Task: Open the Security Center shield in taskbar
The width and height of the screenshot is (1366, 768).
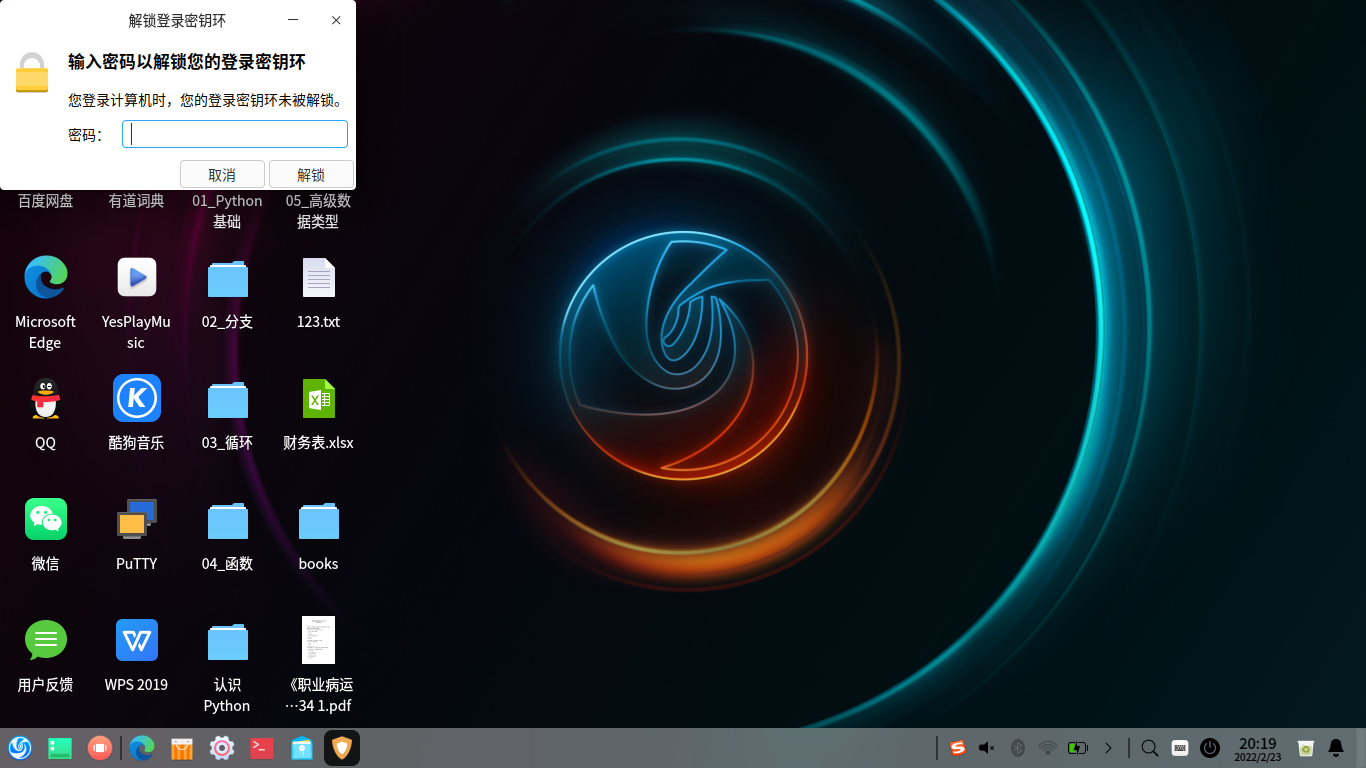Action: click(x=341, y=747)
